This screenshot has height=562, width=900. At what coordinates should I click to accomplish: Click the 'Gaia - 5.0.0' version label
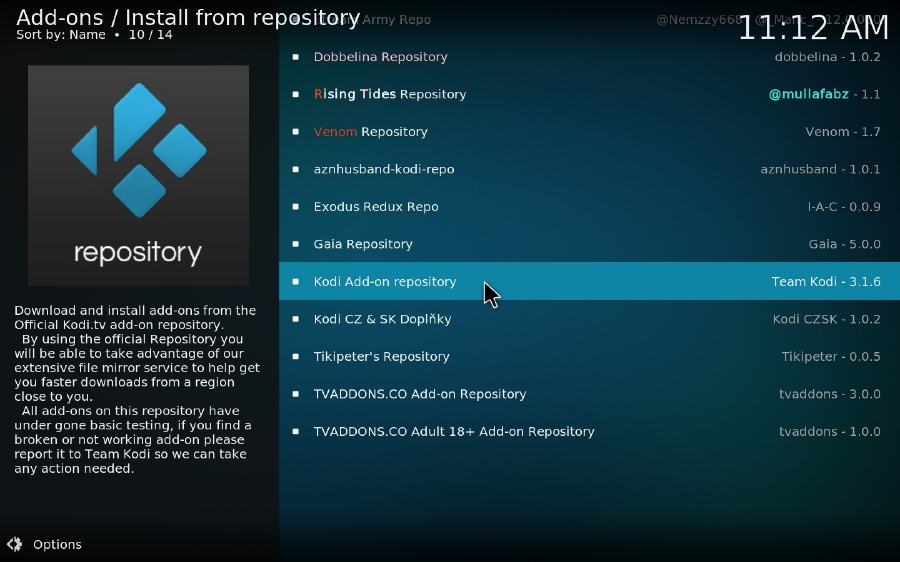844,244
